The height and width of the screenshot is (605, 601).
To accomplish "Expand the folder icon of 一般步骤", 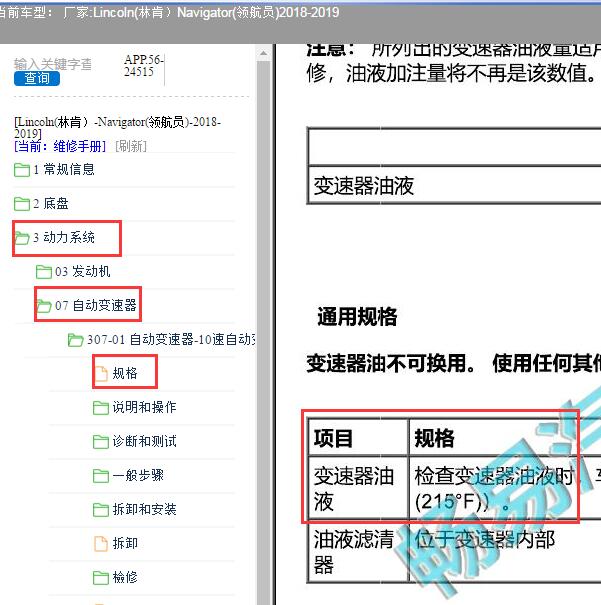I will click(x=101, y=476).
